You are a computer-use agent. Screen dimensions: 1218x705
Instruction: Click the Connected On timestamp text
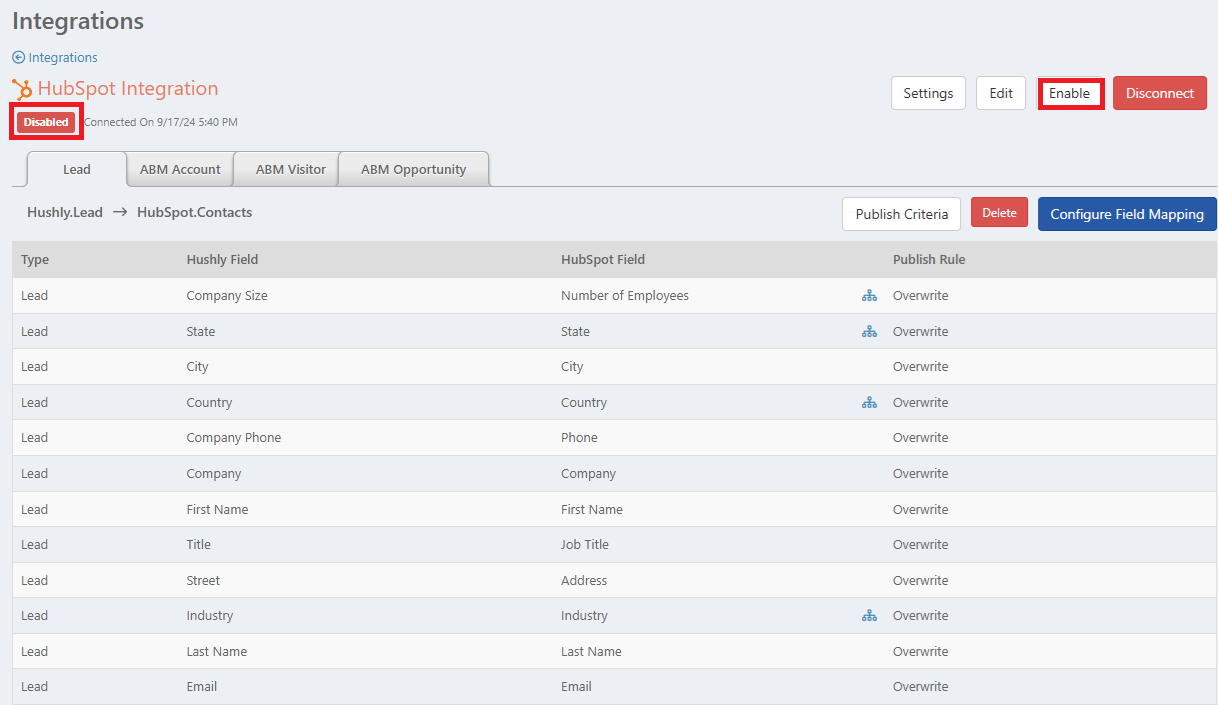tap(161, 122)
